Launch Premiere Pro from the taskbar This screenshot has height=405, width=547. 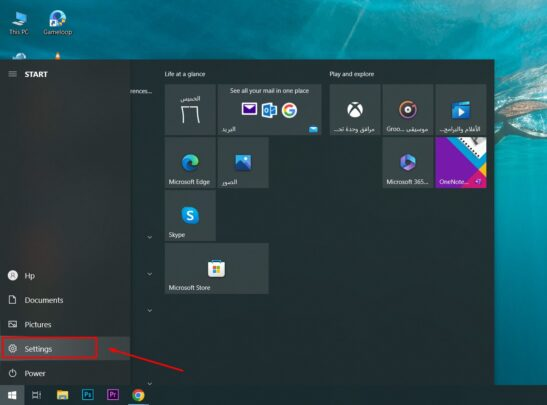[x=113, y=395]
